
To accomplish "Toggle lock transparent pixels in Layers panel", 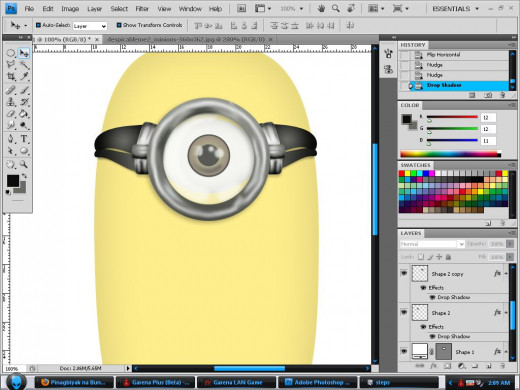I will pyautogui.click(x=421, y=257).
